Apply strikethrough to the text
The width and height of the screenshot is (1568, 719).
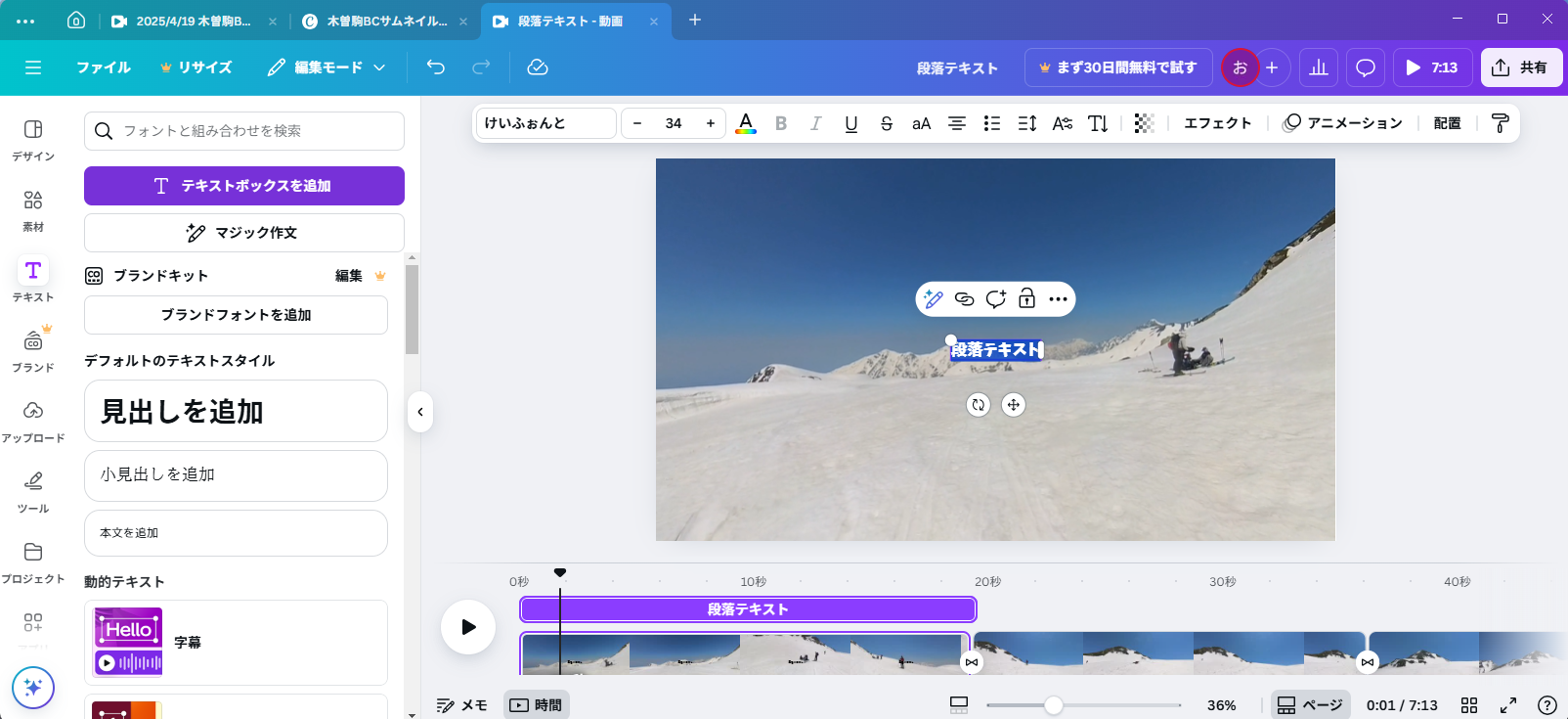click(x=887, y=123)
